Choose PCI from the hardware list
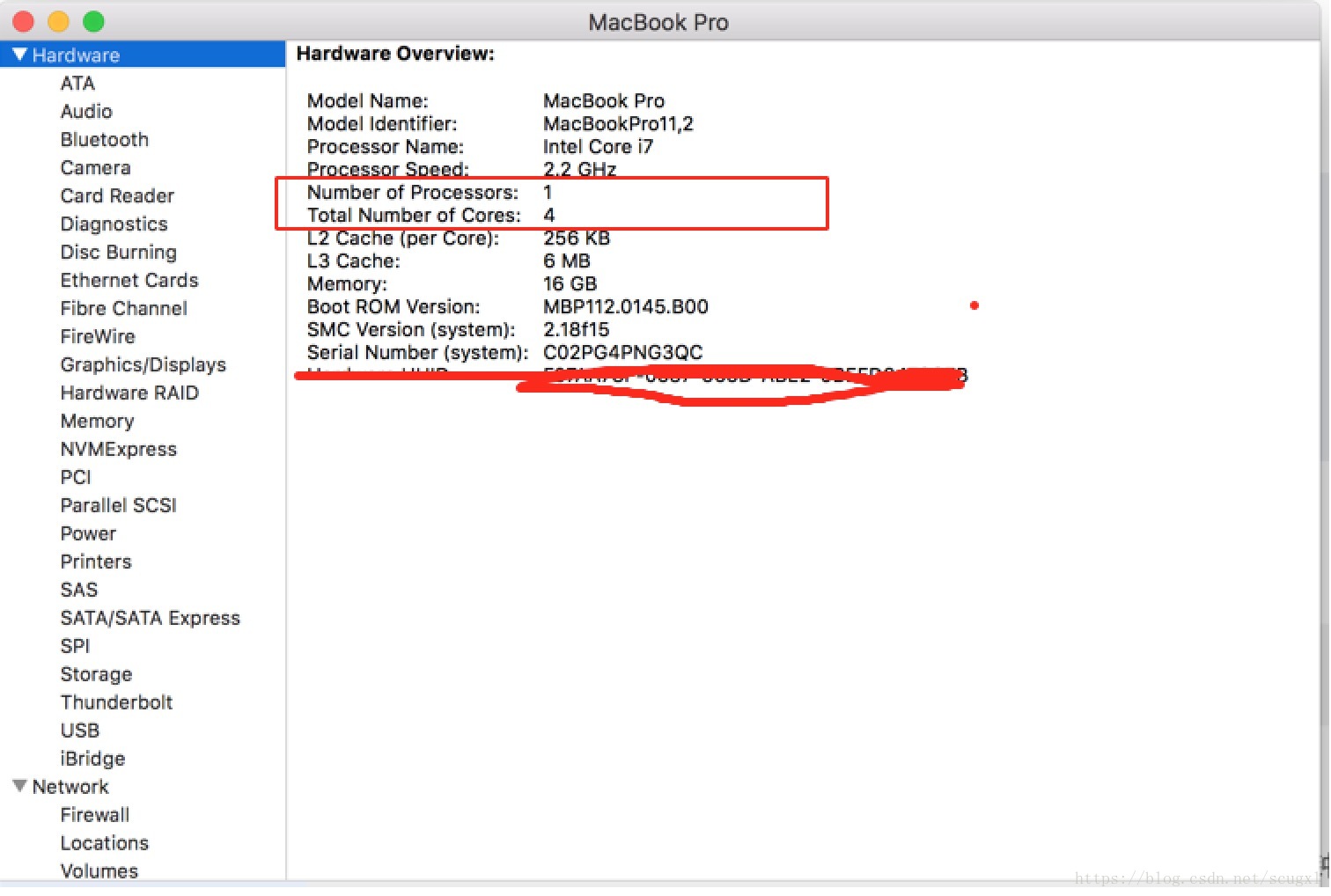 point(76,477)
